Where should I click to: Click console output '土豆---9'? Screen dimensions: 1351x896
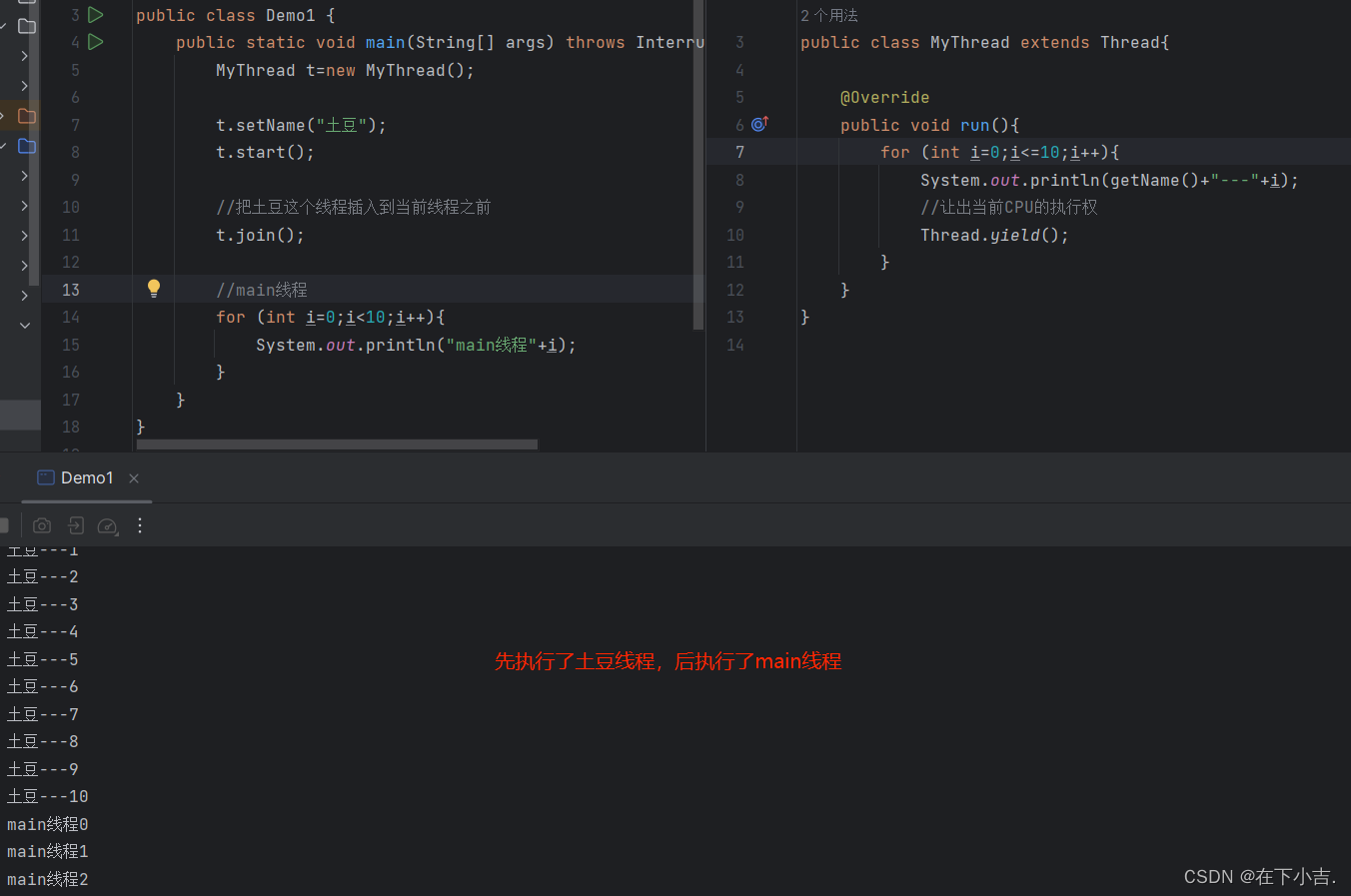pos(43,769)
